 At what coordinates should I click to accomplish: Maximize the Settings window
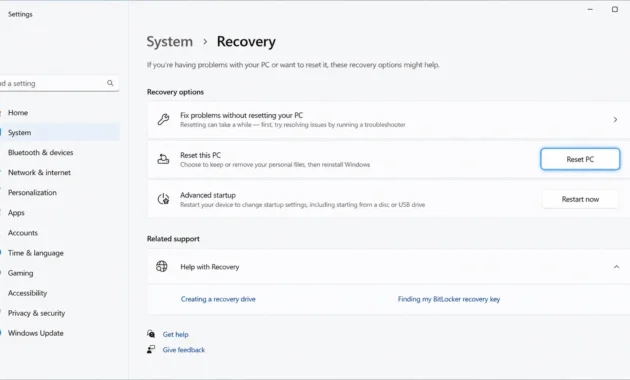[615, 9]
